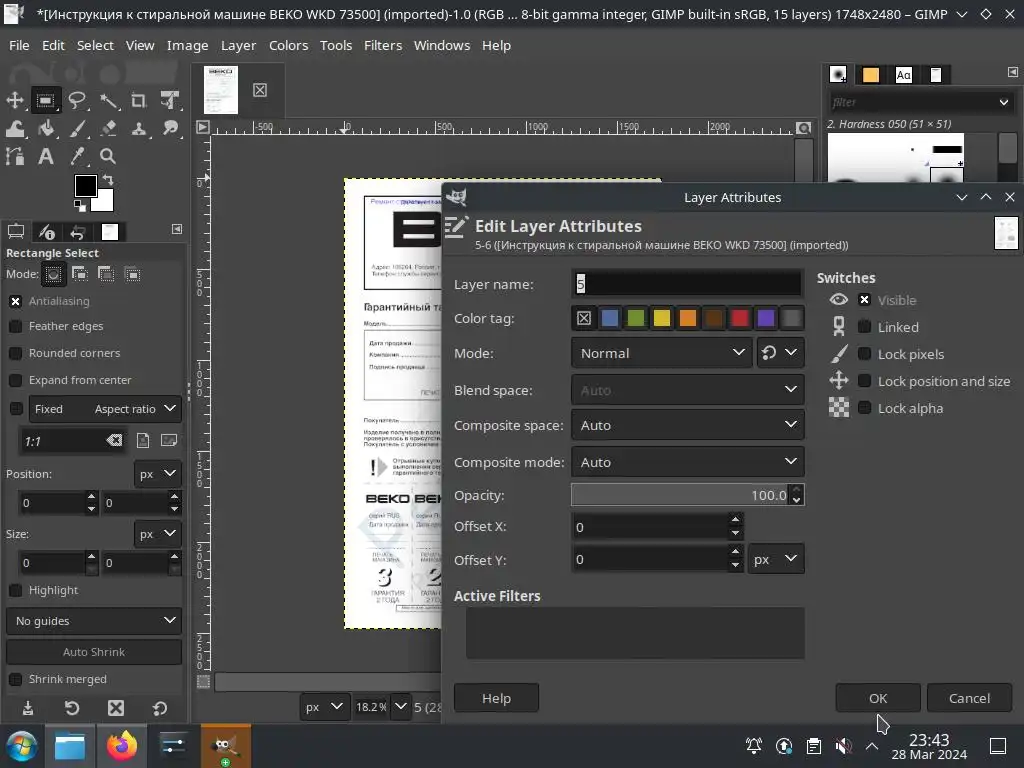The width and height of the screenshot is (1024, 768).
Task: Open the taskbar volume icon
Action: 843,746
